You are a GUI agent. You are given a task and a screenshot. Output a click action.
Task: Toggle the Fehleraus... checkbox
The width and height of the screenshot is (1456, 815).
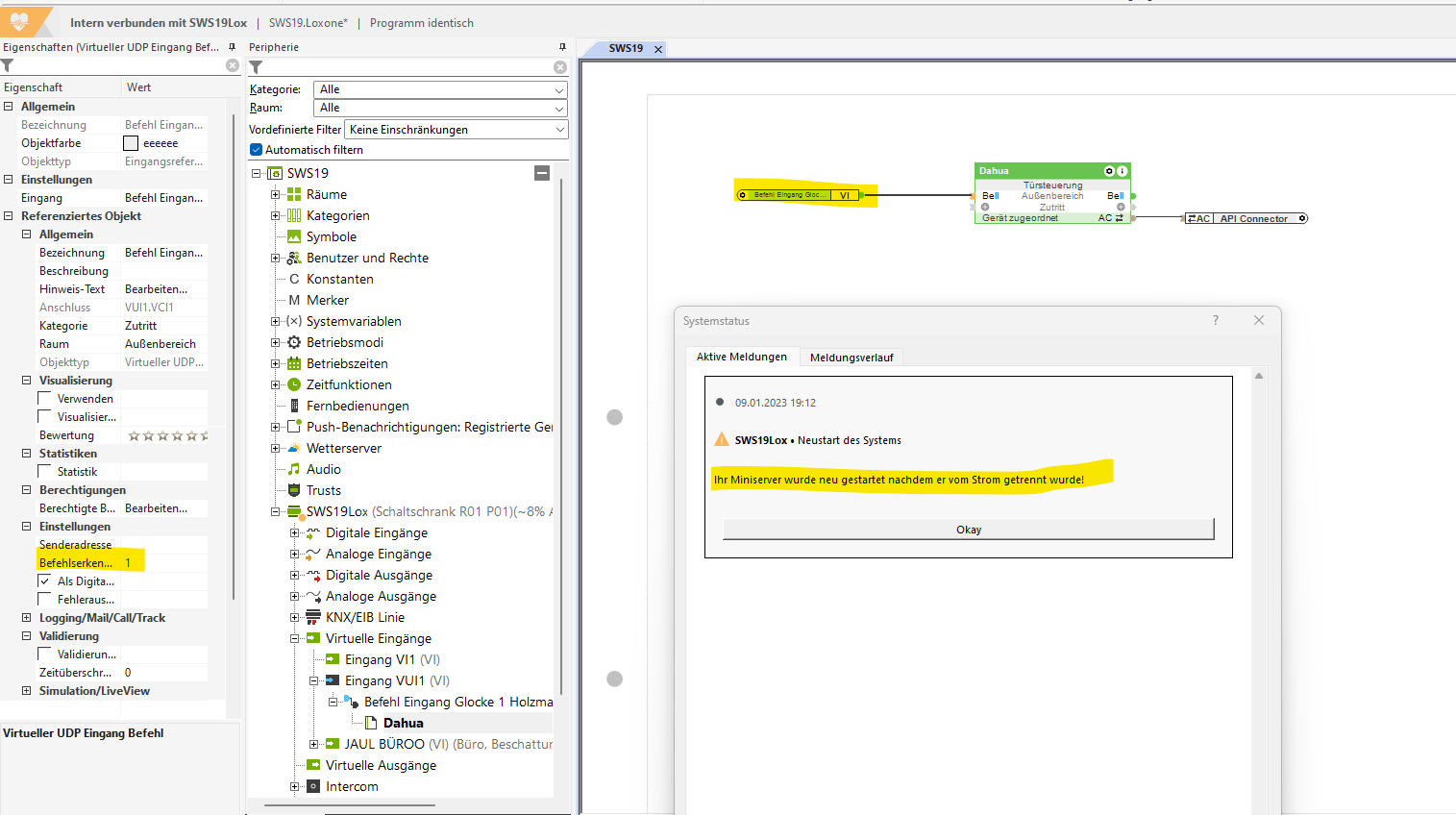coord(44,600)
